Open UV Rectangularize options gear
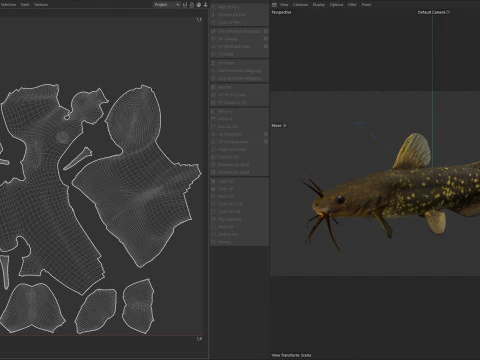This screenshot has height=360, width=480. 266,142
